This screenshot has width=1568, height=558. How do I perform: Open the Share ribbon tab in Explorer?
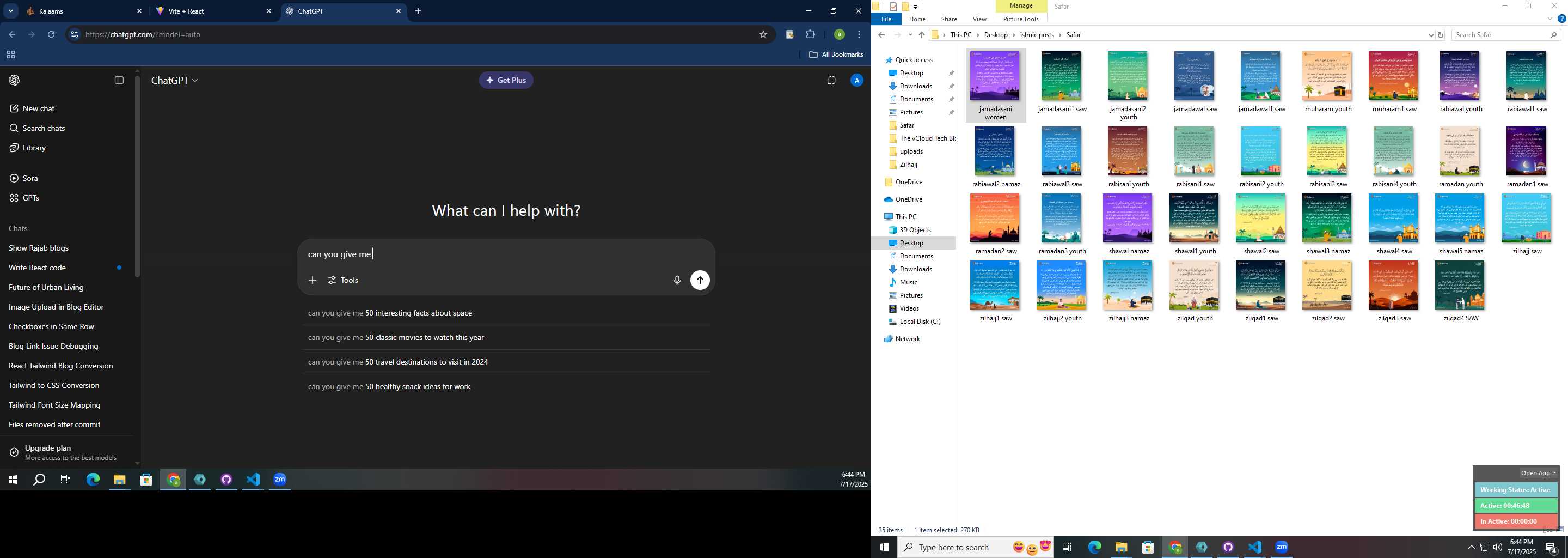coord(949,19)
